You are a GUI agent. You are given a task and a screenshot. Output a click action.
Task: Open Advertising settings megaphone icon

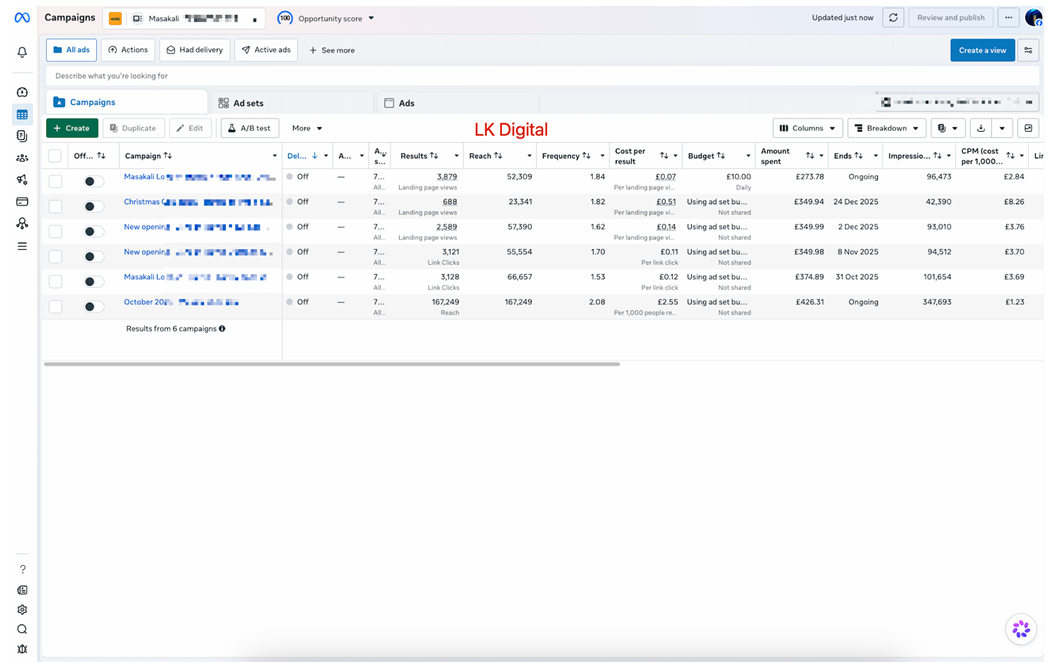pyautogui.click(x=22, y=180)
